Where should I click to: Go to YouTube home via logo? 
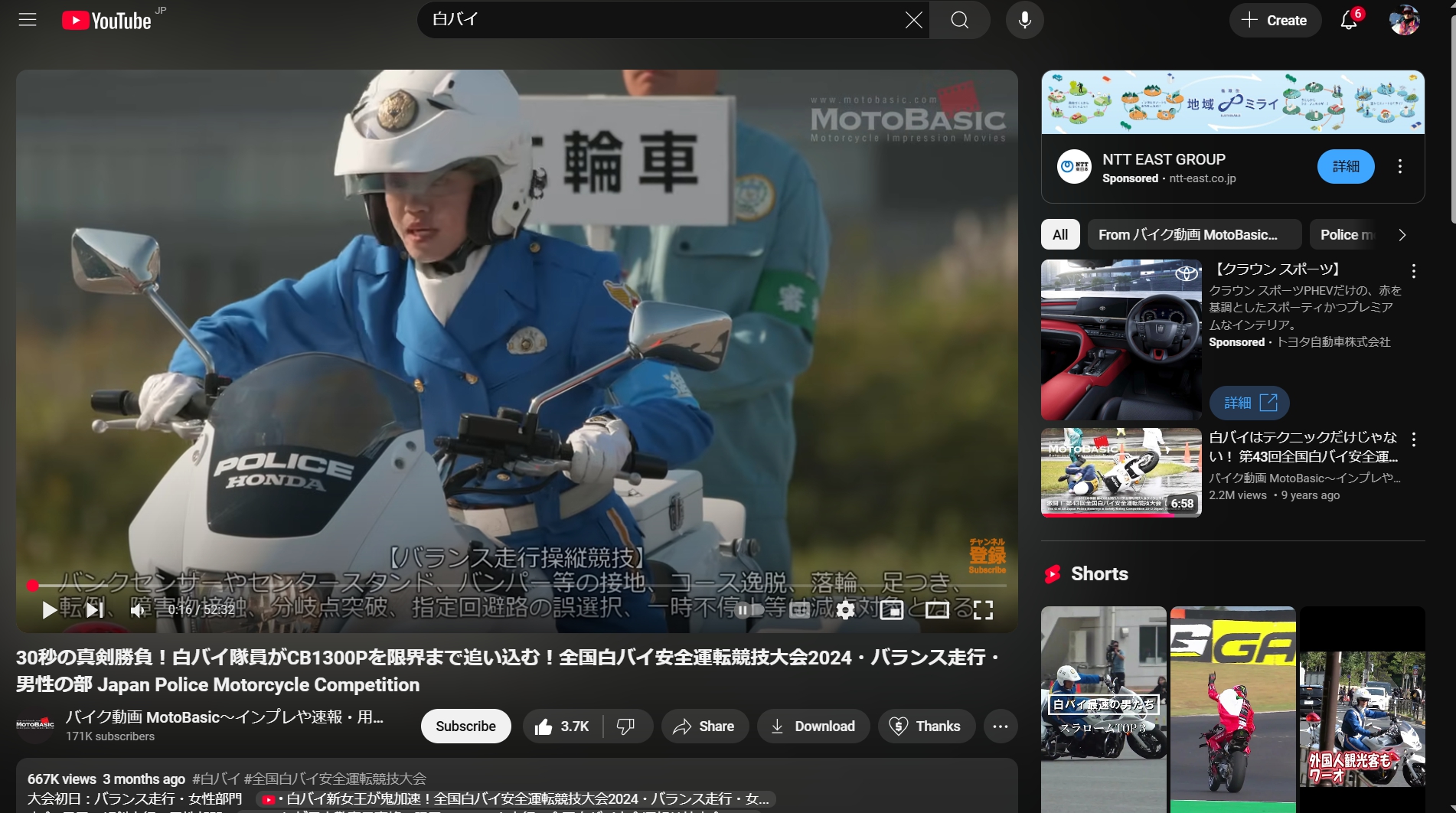[106, 21]
